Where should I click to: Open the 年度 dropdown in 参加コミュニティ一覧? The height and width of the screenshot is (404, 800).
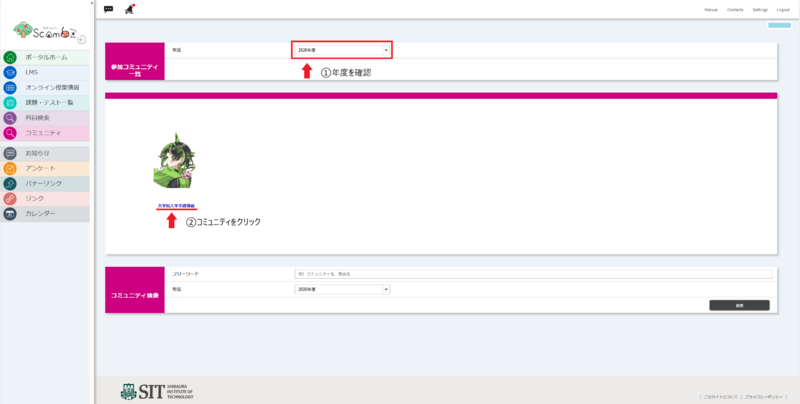click(341, 49)
